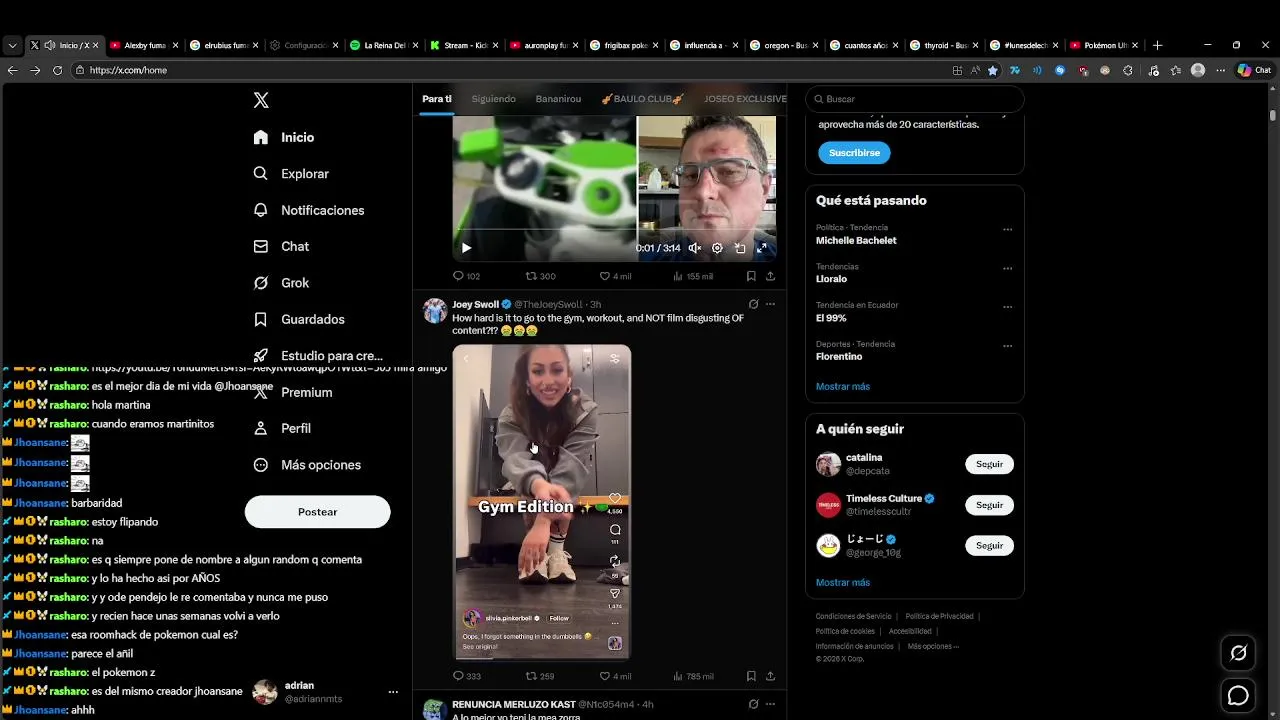The image size is (1280, 720).
Task: Open Joey Swoll's profile avatar
Action: [x=435, y=310]
